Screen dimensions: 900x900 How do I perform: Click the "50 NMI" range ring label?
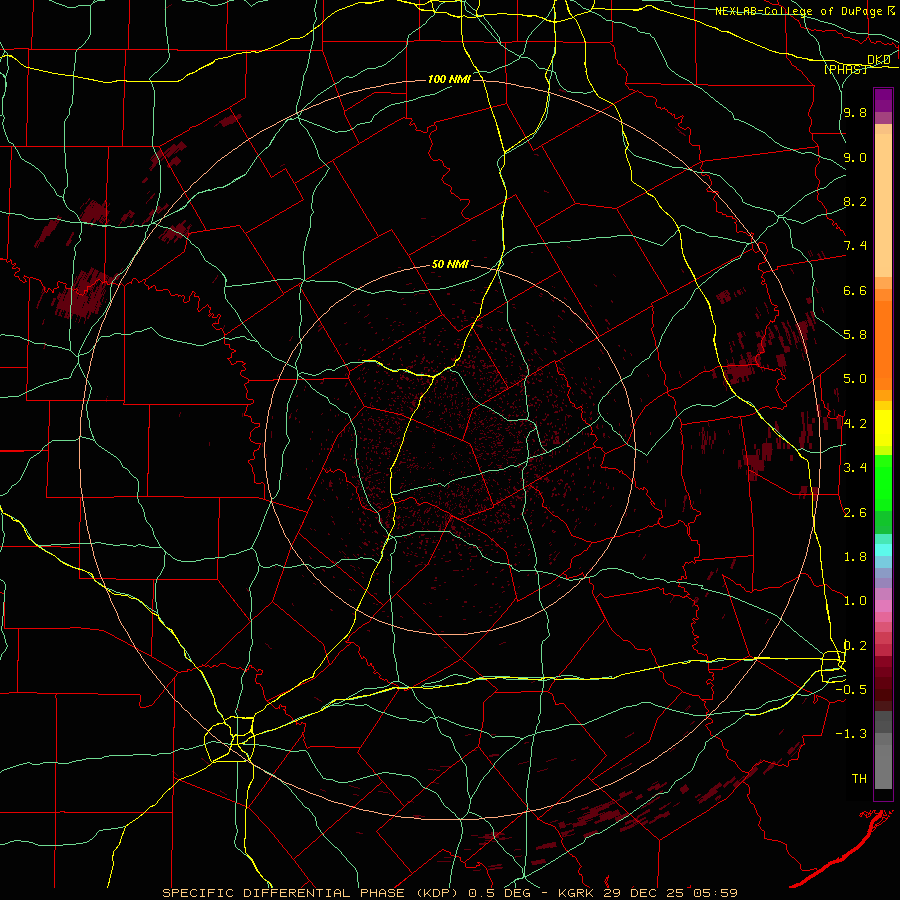pos(450,265)
